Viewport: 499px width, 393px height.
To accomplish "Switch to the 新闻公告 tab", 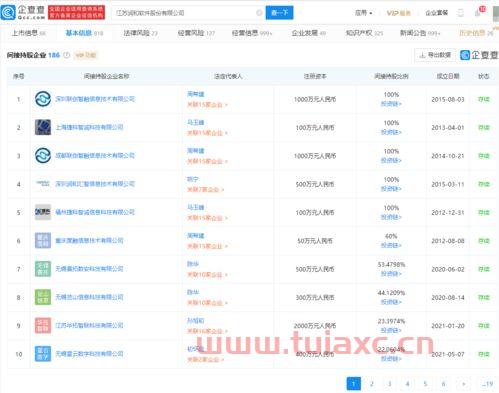I will point(420,33).
